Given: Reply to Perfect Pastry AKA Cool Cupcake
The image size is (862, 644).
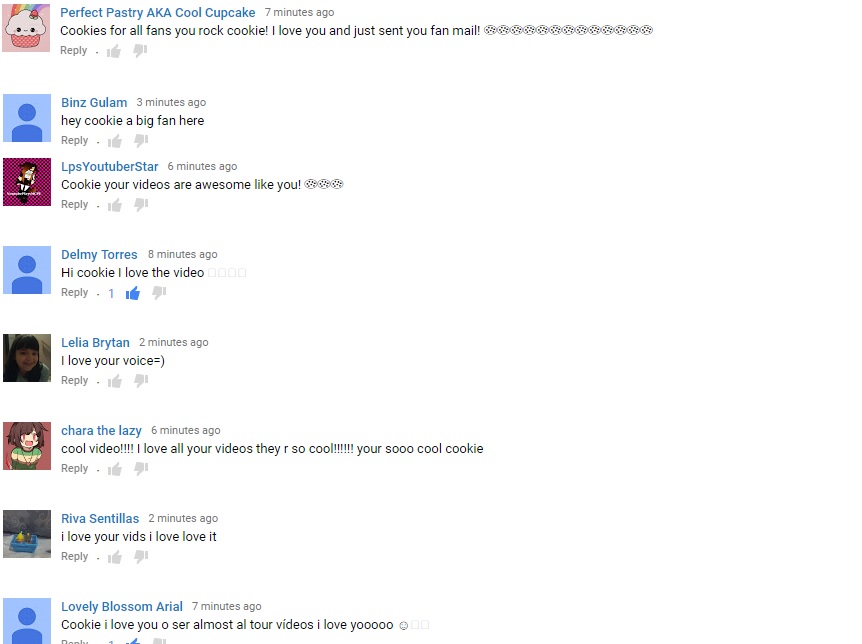Looking at the screenshot, I should [73, 50].
